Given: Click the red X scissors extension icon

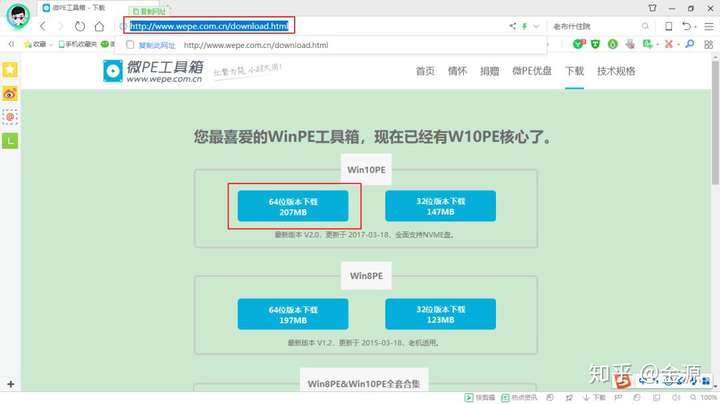Looking at the screenshot, I should pyautogui.click(x=669, y=44).
